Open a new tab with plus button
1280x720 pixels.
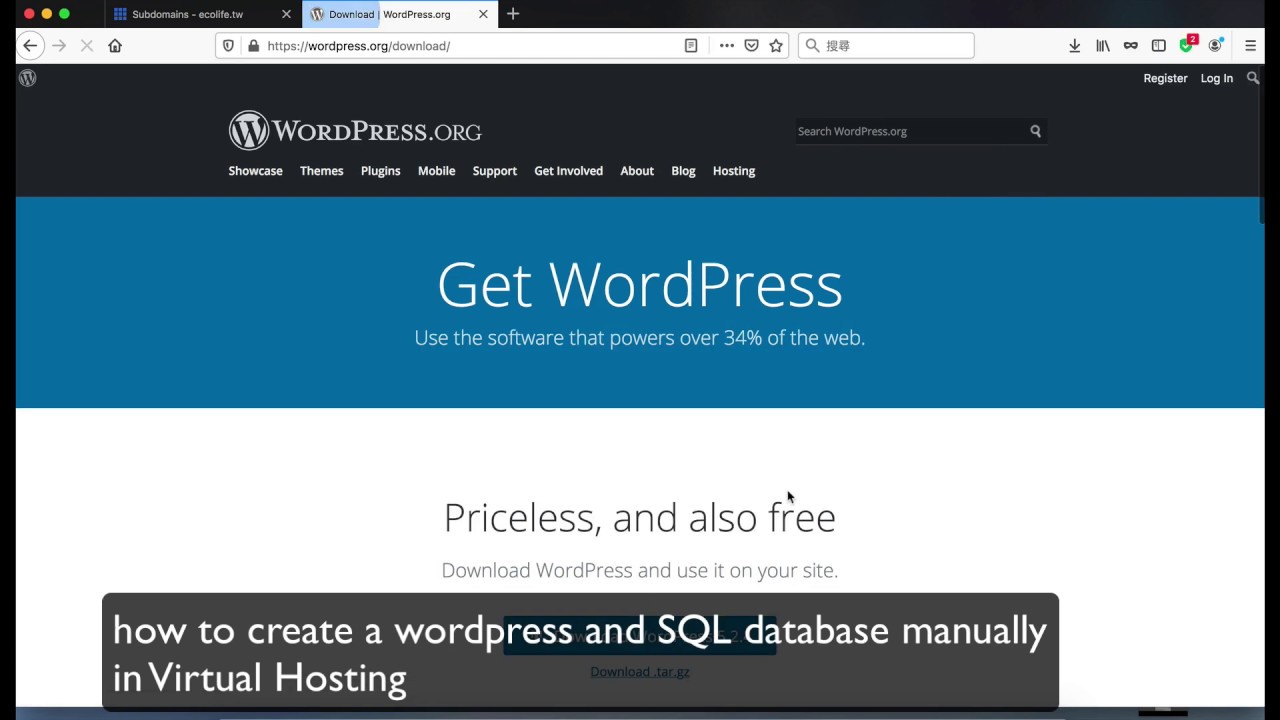(x=513, y=14)
